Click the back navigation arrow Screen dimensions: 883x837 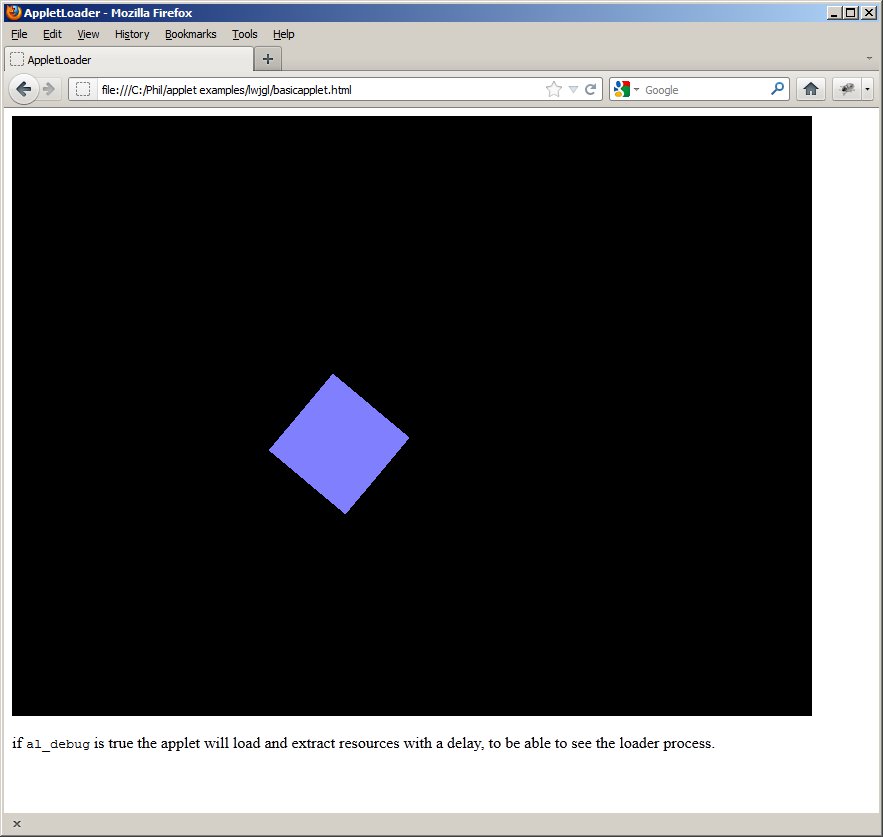pyautogui.click(x=24, y=90)
